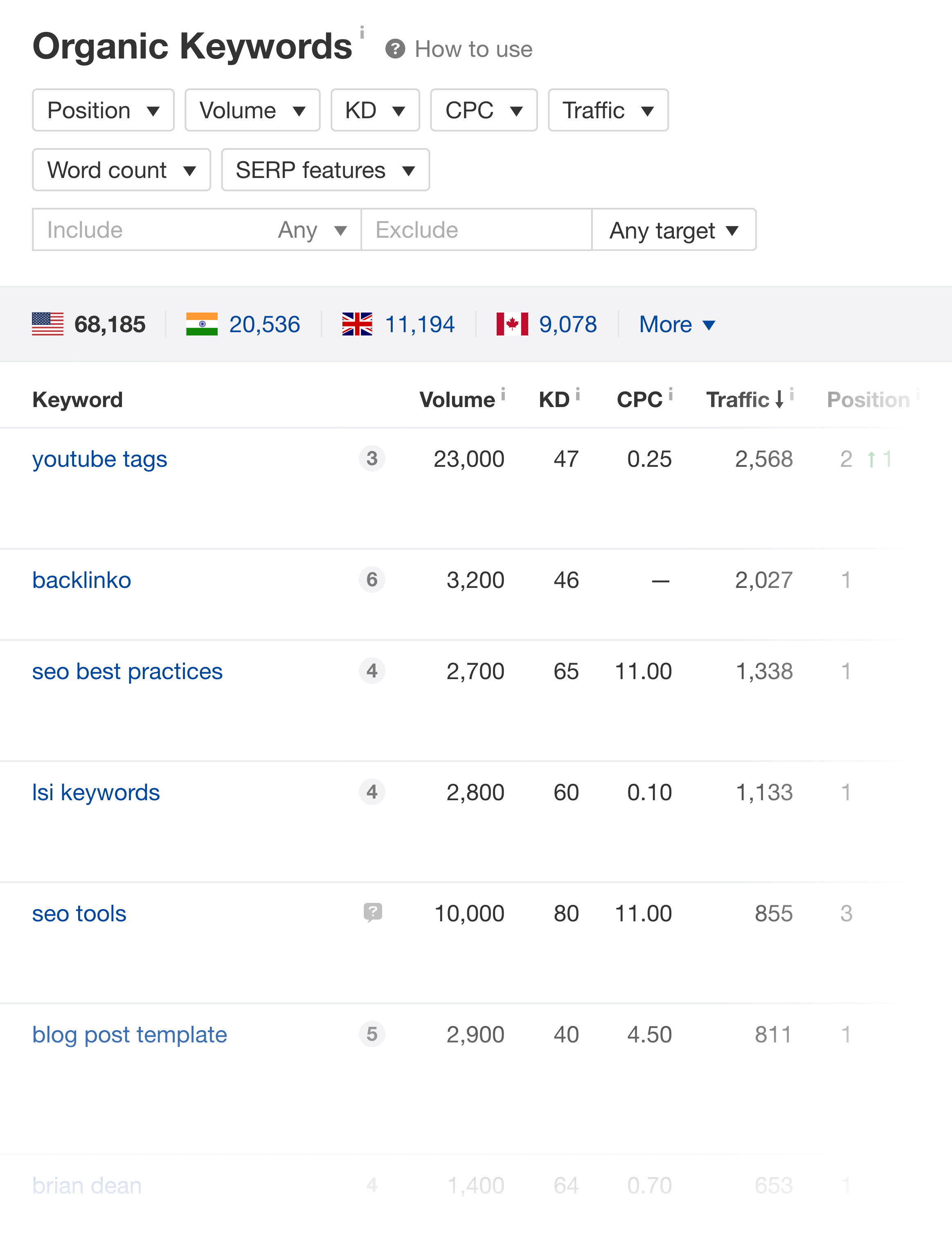Screen dimensions: 952x1240
Task: Expand the More countries dropdown
Action: click(677, 325)
